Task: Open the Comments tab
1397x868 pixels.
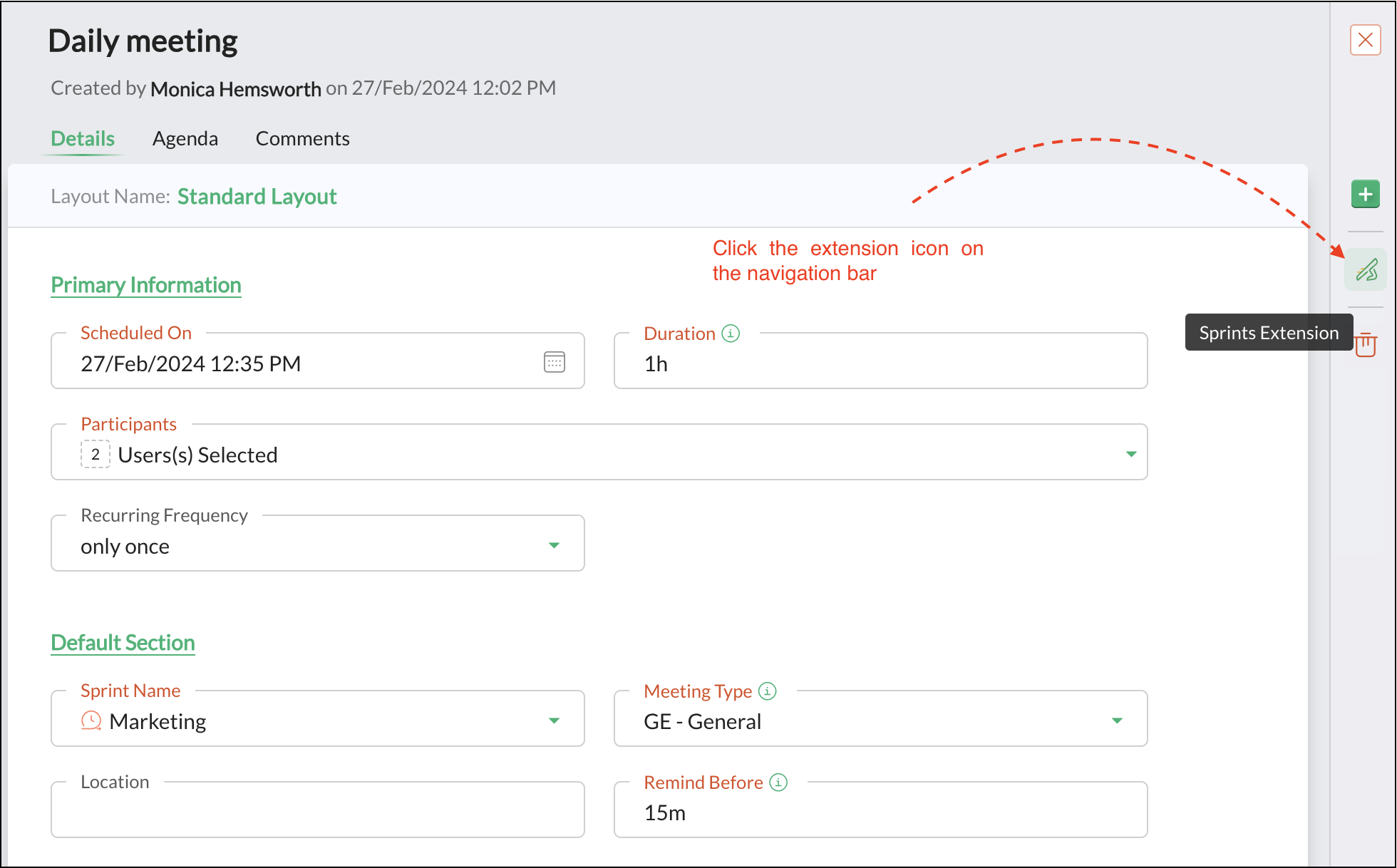Action: coord(302,138)
